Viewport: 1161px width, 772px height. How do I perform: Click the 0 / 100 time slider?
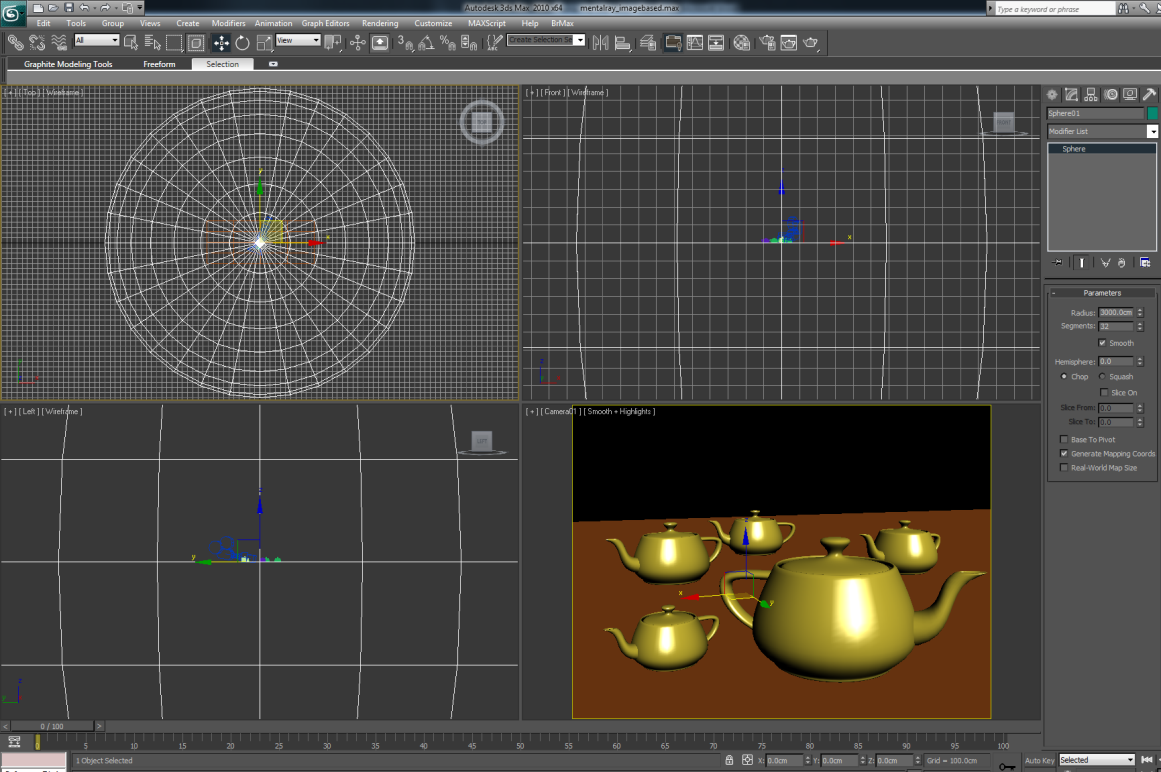click(52, 726)
